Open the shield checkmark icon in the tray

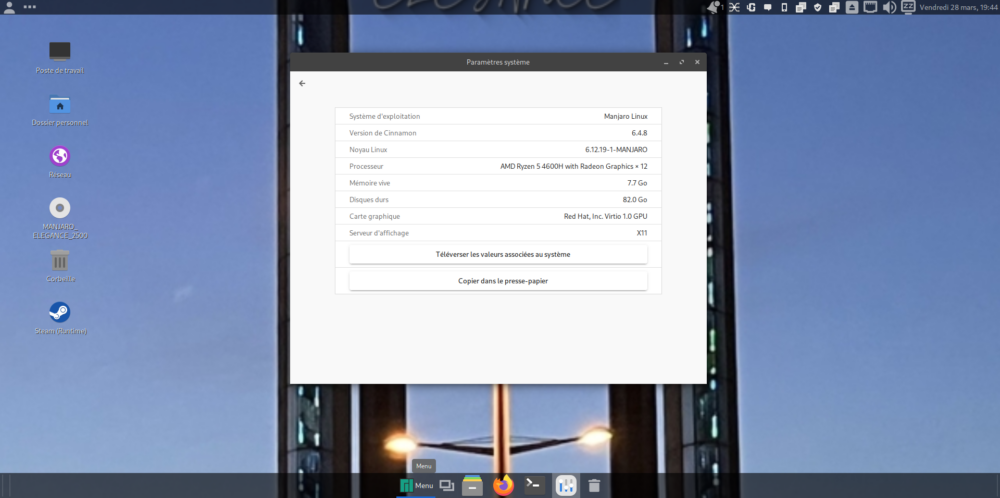coord(818,8)
